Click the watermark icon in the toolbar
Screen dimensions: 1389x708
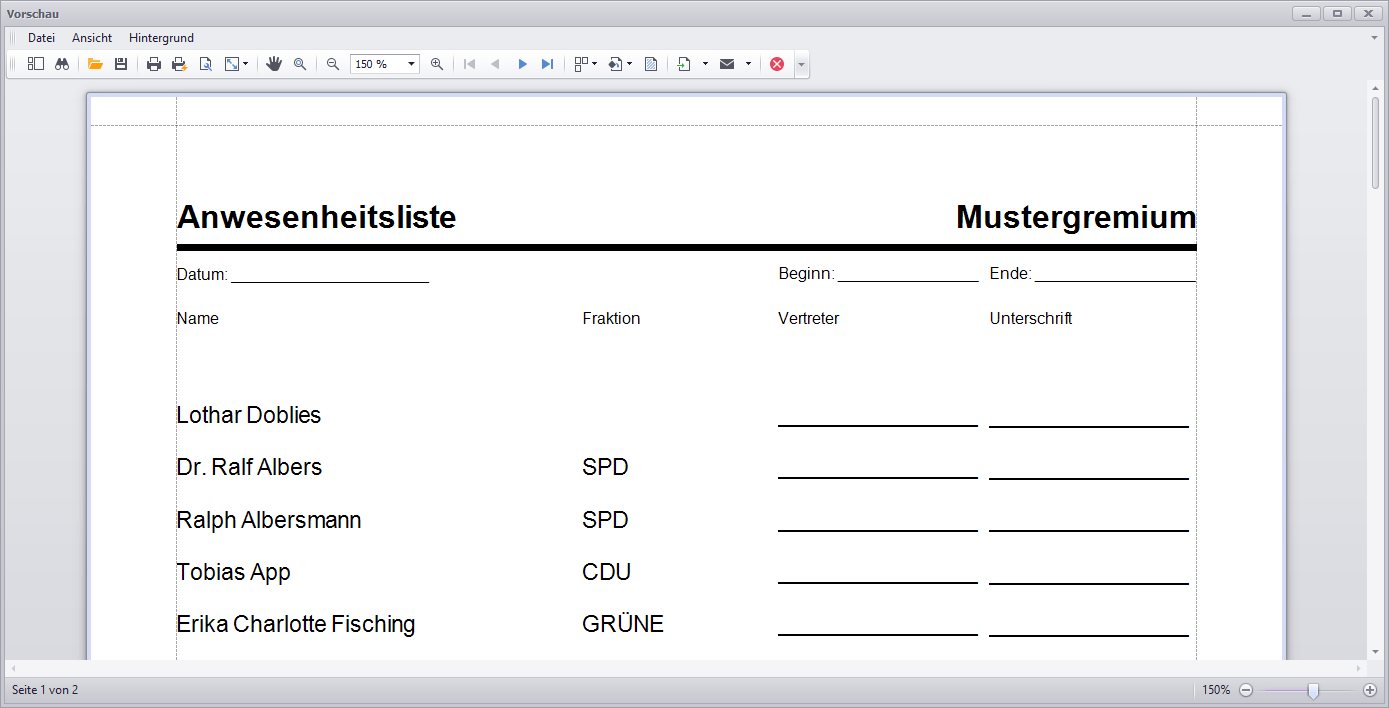click(x=651, y=64)
